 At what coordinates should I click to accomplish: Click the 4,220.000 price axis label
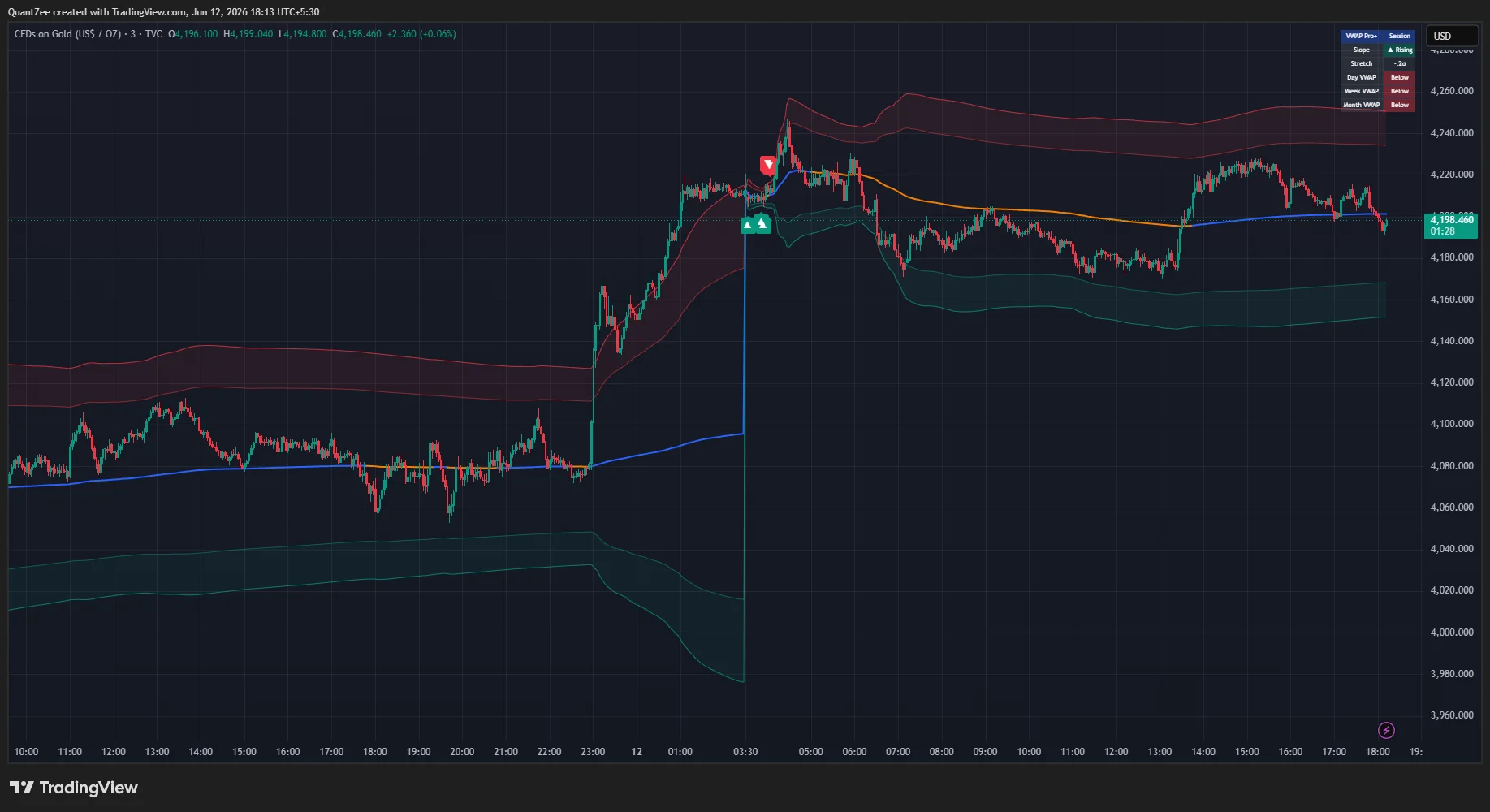pos(1452,175)
